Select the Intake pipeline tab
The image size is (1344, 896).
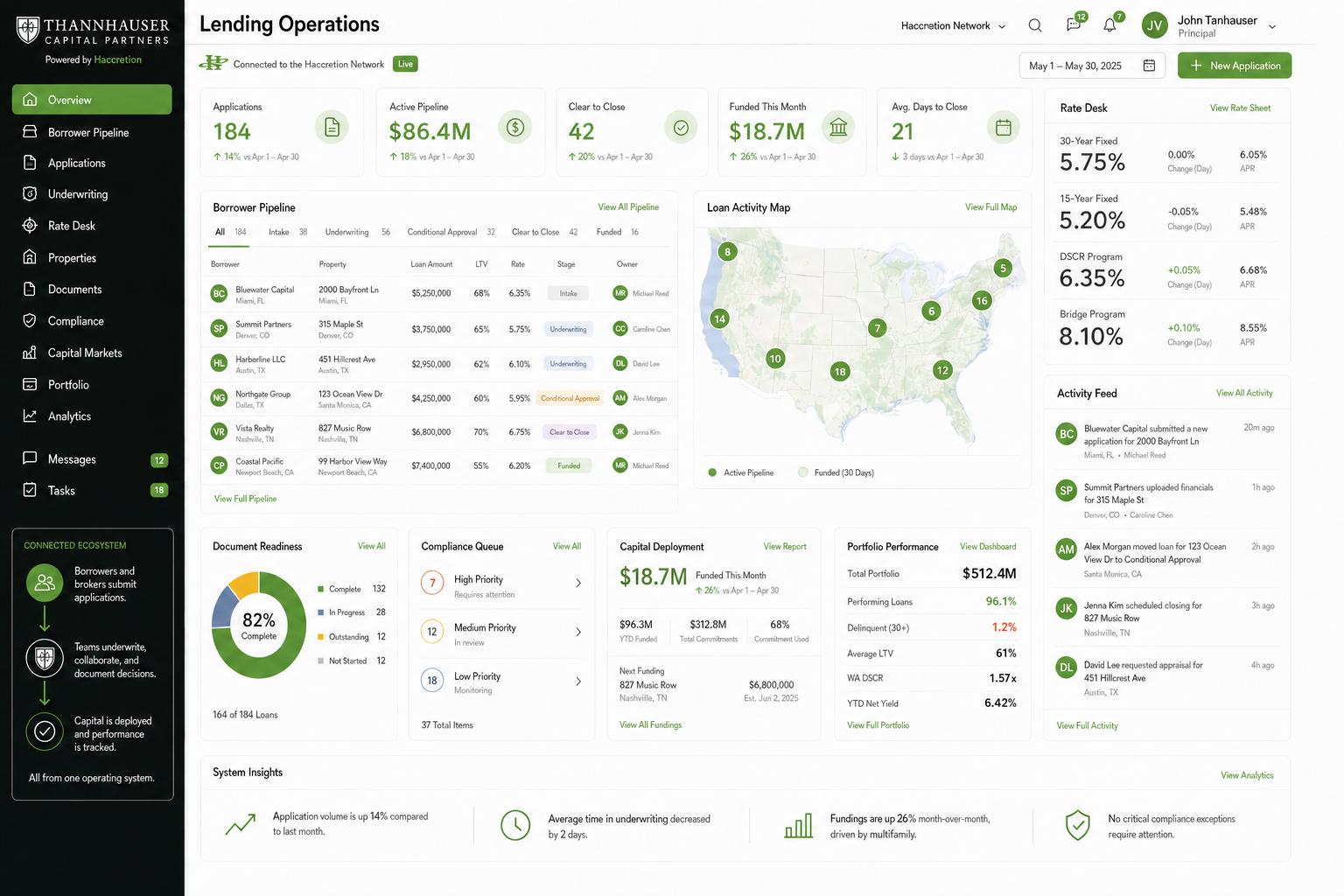pyautogui.click(x=288, y=232)
